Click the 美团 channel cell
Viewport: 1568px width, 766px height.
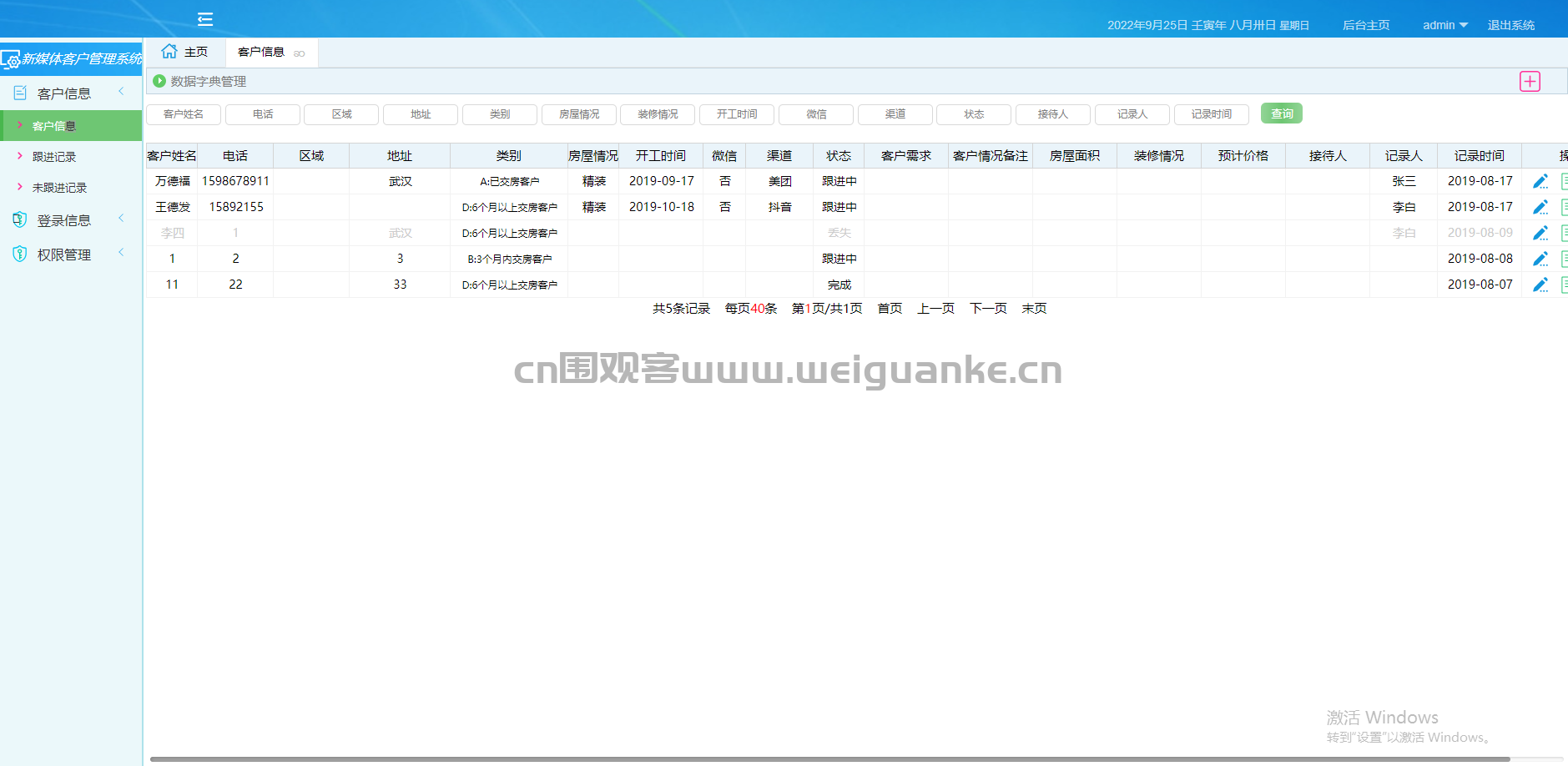pos(779,181)
